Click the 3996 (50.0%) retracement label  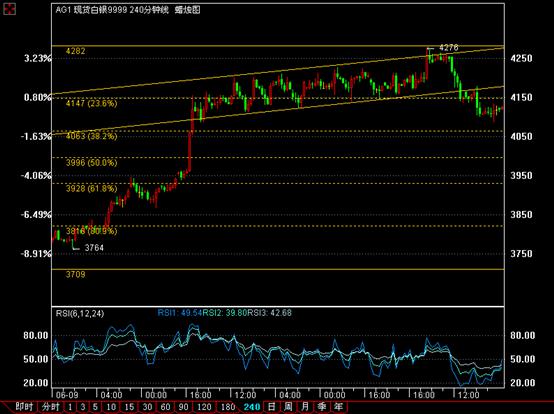92,163
